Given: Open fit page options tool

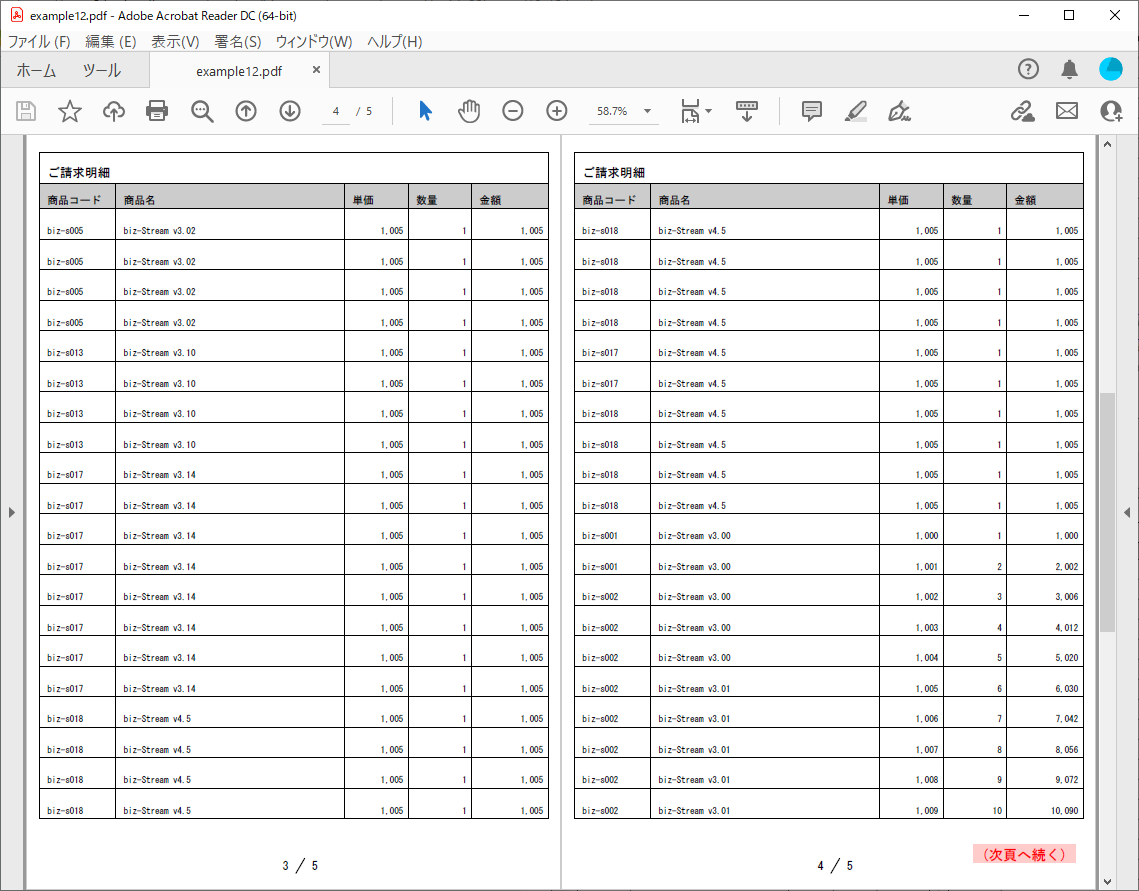Looking at the screenshot, I should tap(689, 111).
